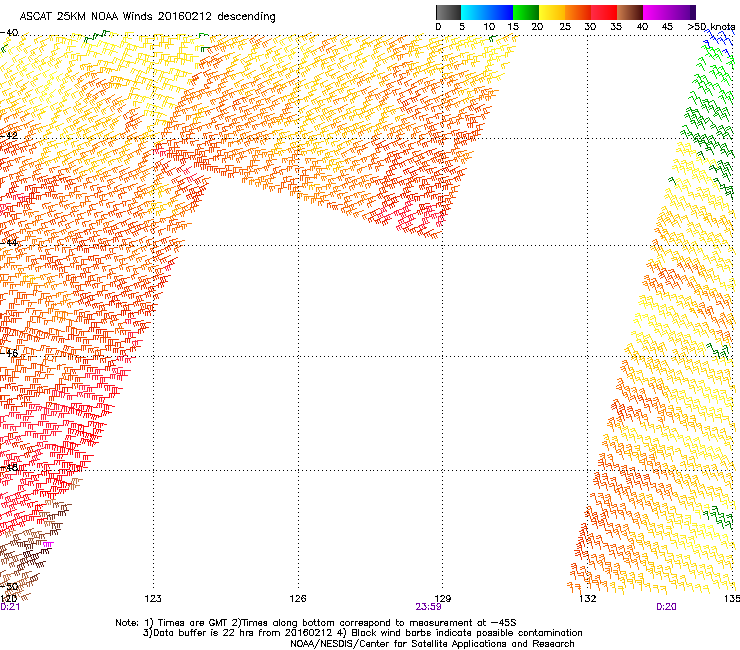Click the '25' legend scale number

(564, 27)
